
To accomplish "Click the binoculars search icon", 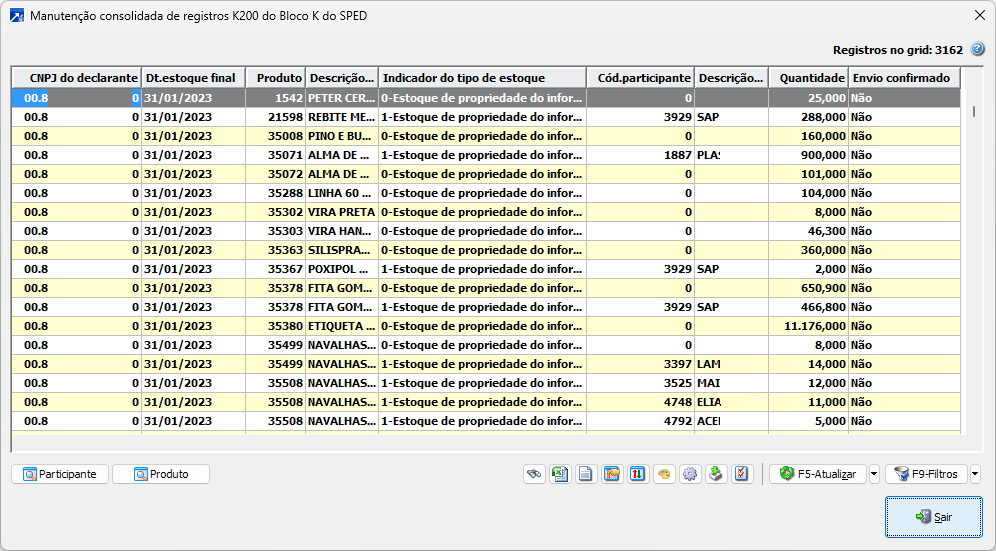I will point(534,474).
